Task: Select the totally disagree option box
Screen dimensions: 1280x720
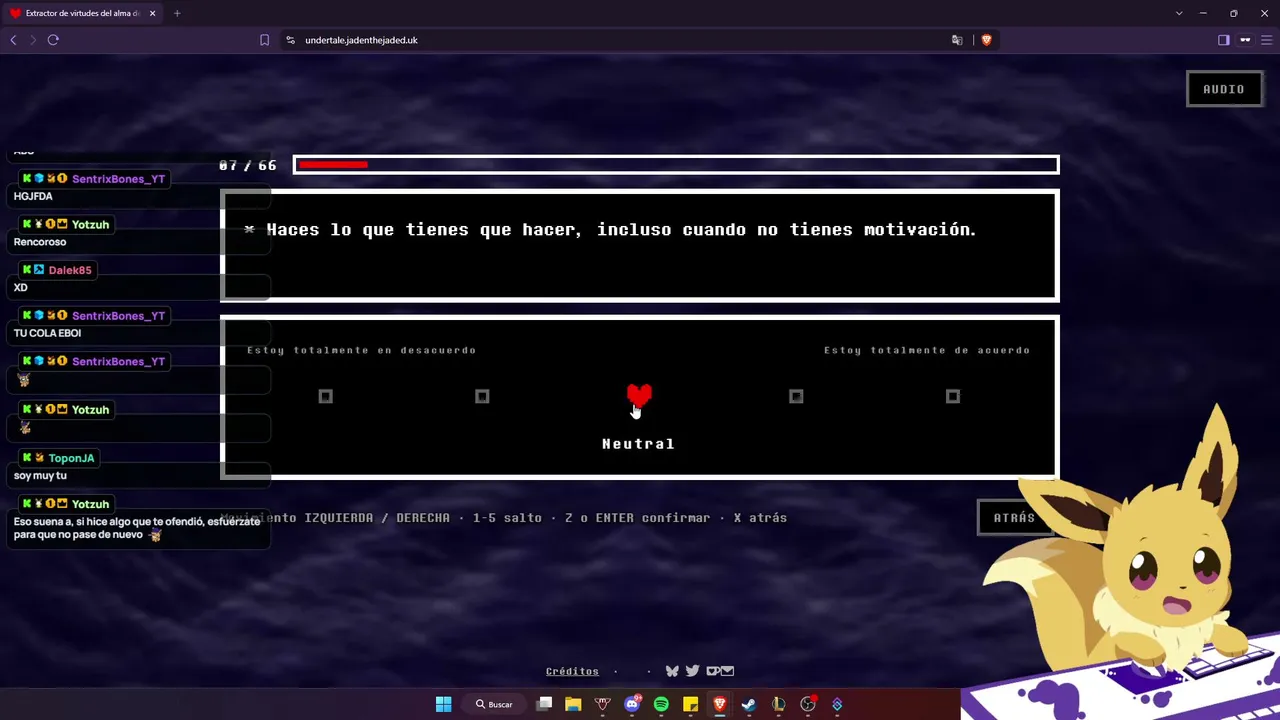Action: tap(325, 397)
